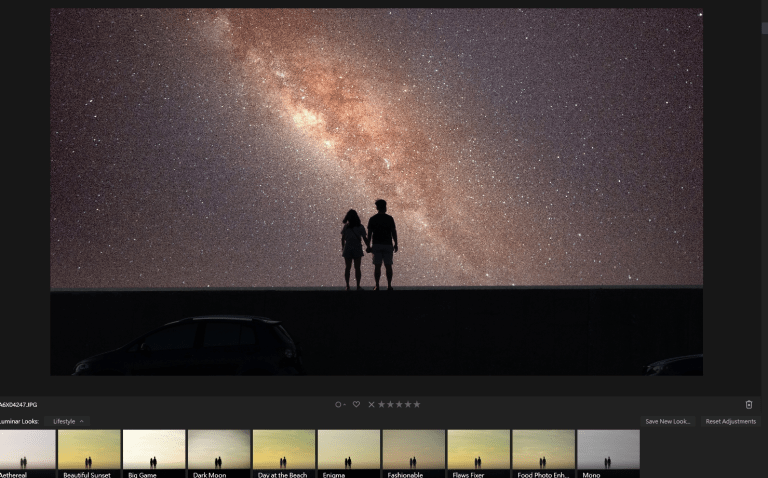Select the Big Game look thumbnail
Viewport: 768px width, 478px height.
pos(154,450)
